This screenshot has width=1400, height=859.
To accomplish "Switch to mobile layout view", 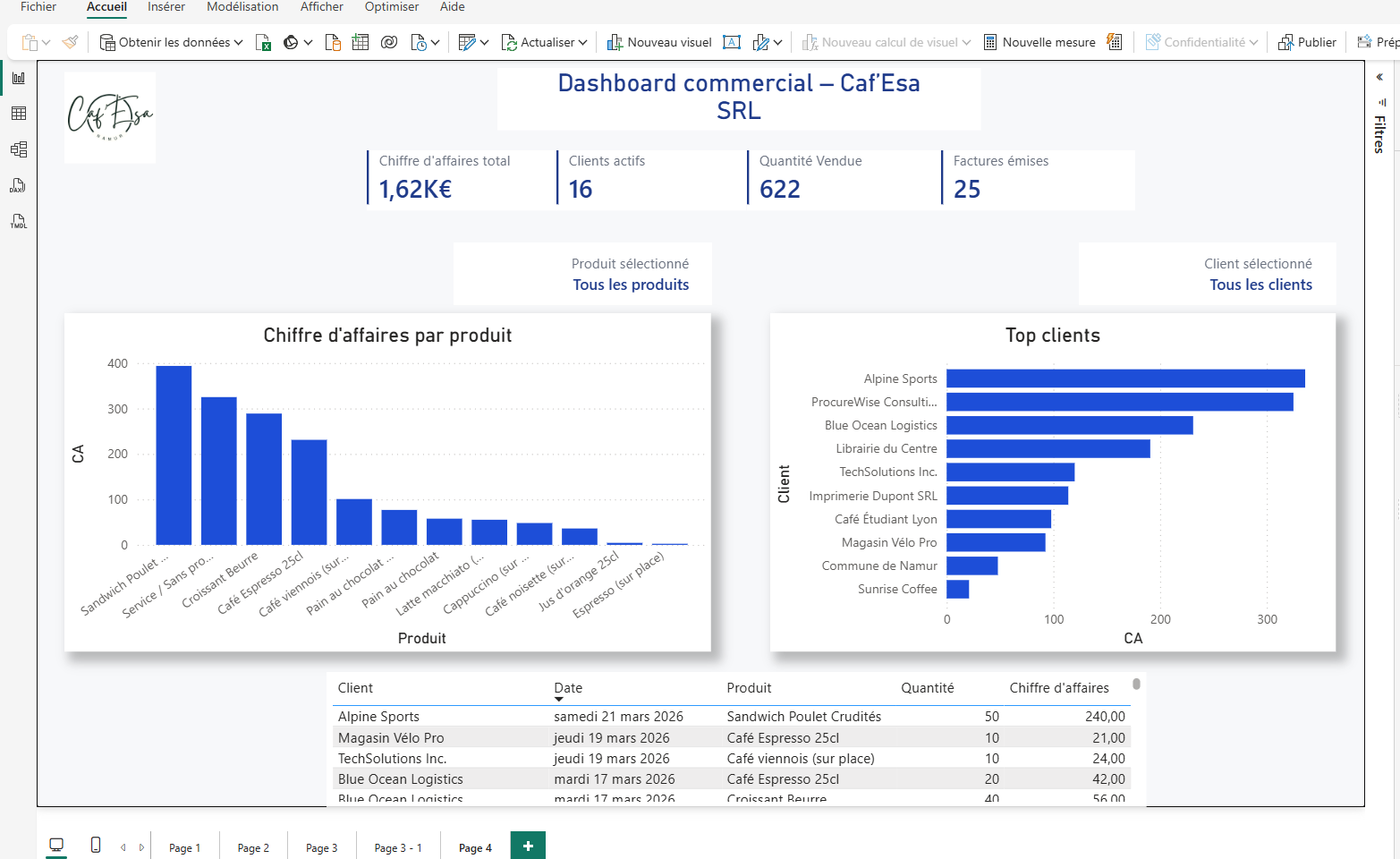I will [96, 845].
